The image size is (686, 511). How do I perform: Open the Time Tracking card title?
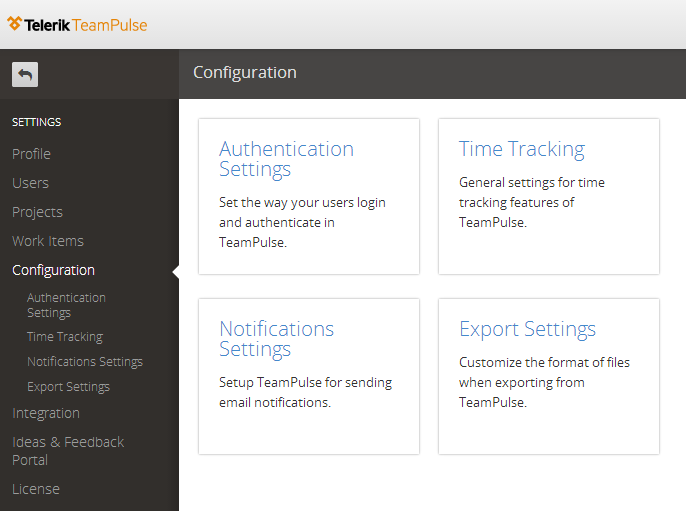[522, 149]
